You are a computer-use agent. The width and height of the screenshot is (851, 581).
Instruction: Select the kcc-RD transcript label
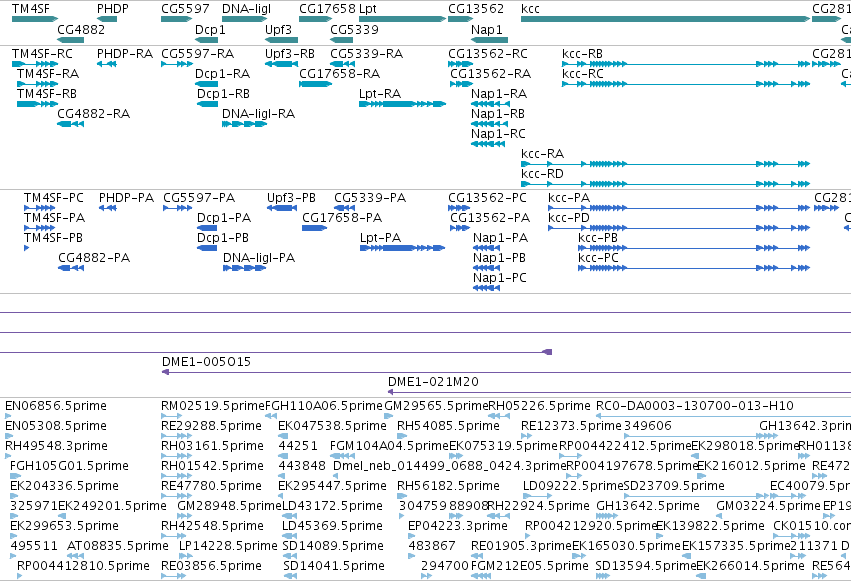(x=542, y=174)
